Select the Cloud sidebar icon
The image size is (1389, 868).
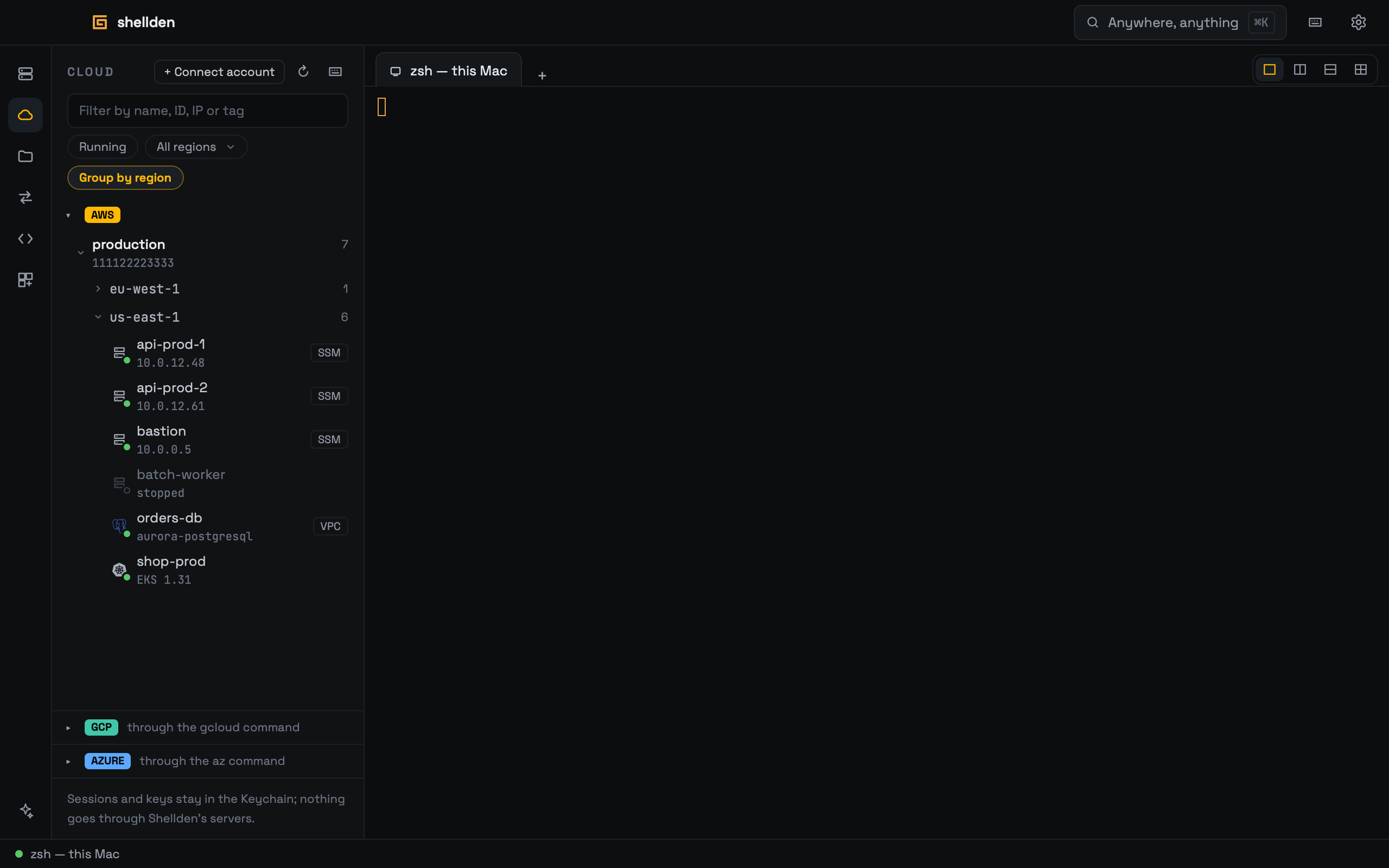26,116
